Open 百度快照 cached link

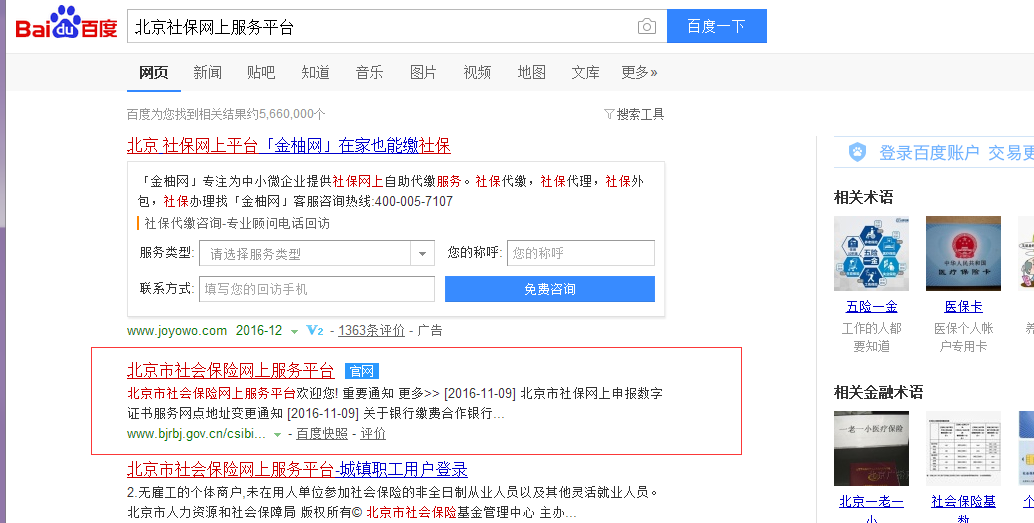point(322,433)
